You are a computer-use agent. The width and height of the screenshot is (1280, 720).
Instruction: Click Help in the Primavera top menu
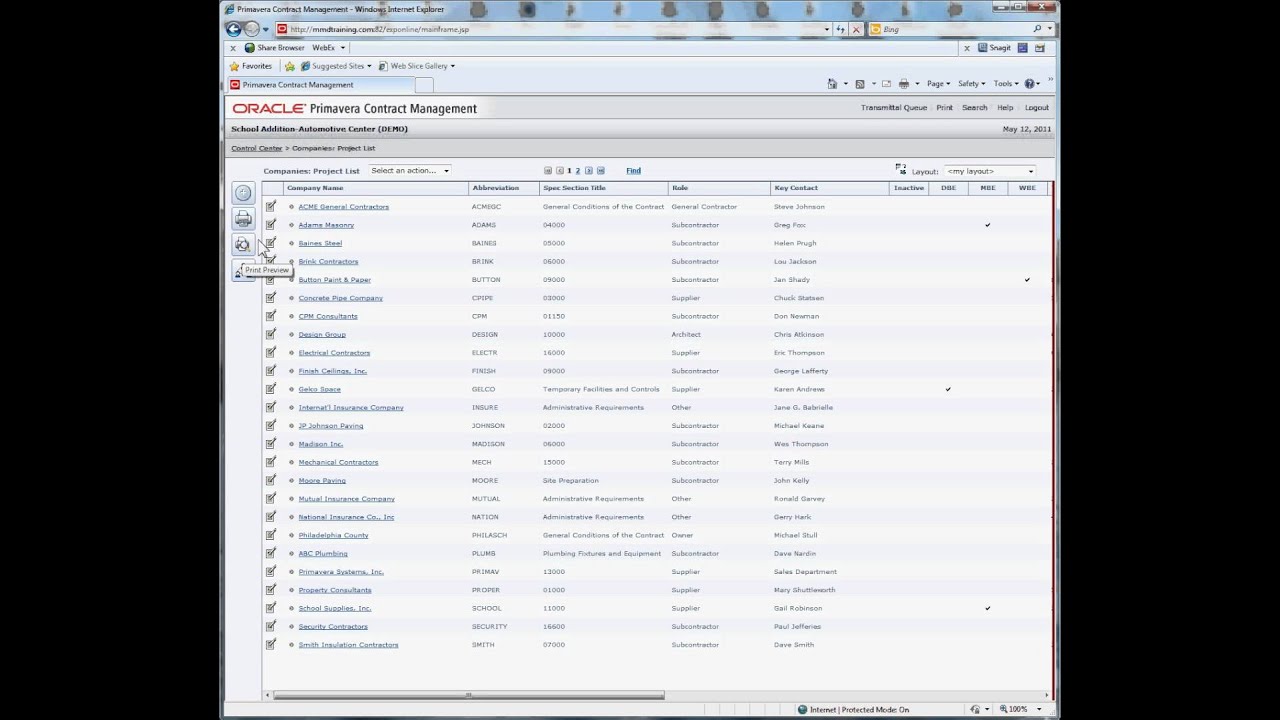click(x=1005, y=108)
